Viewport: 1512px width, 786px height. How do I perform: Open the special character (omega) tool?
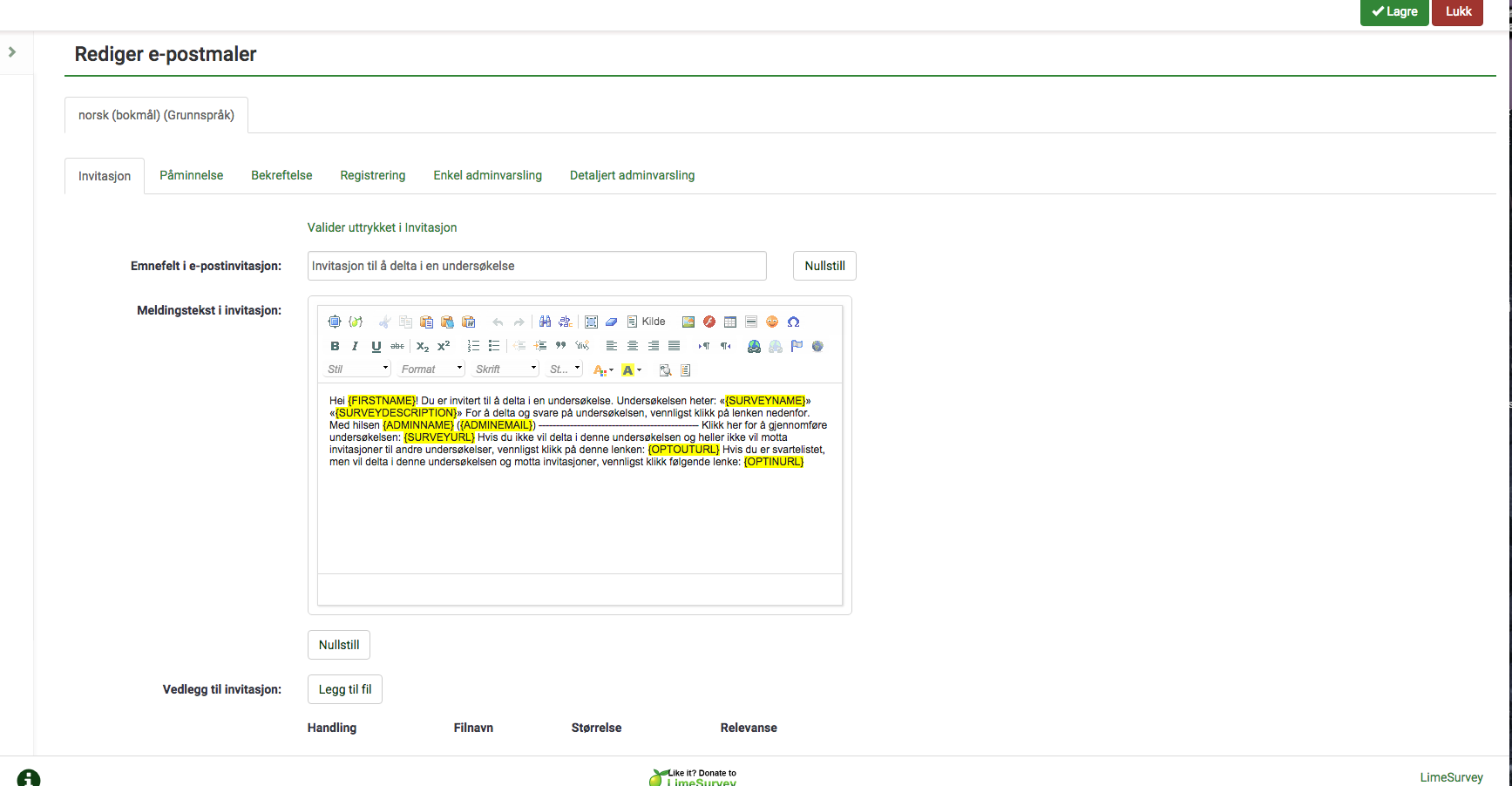click(793, 322)
